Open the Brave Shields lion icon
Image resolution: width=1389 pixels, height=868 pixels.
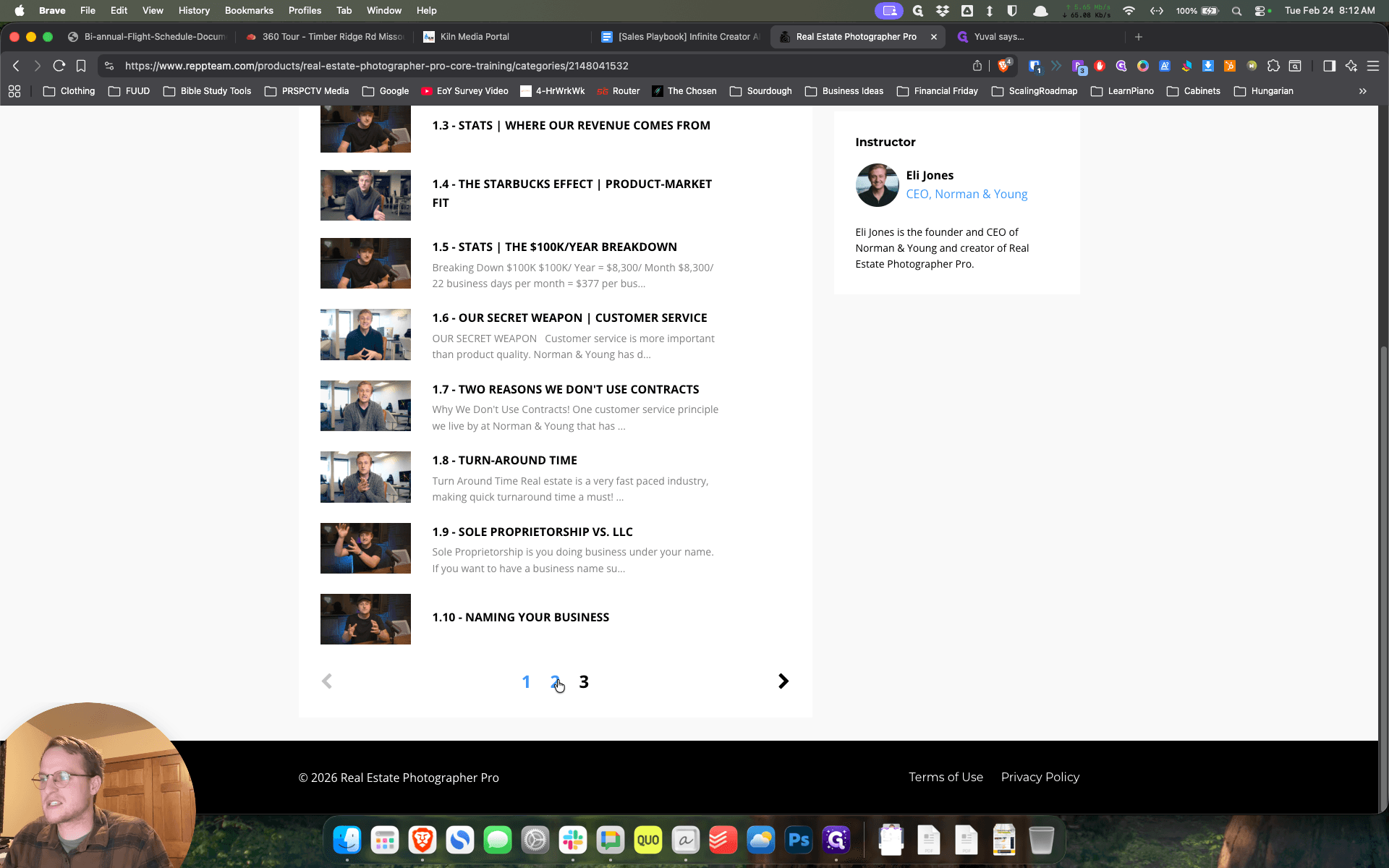tap(1003, 66)
